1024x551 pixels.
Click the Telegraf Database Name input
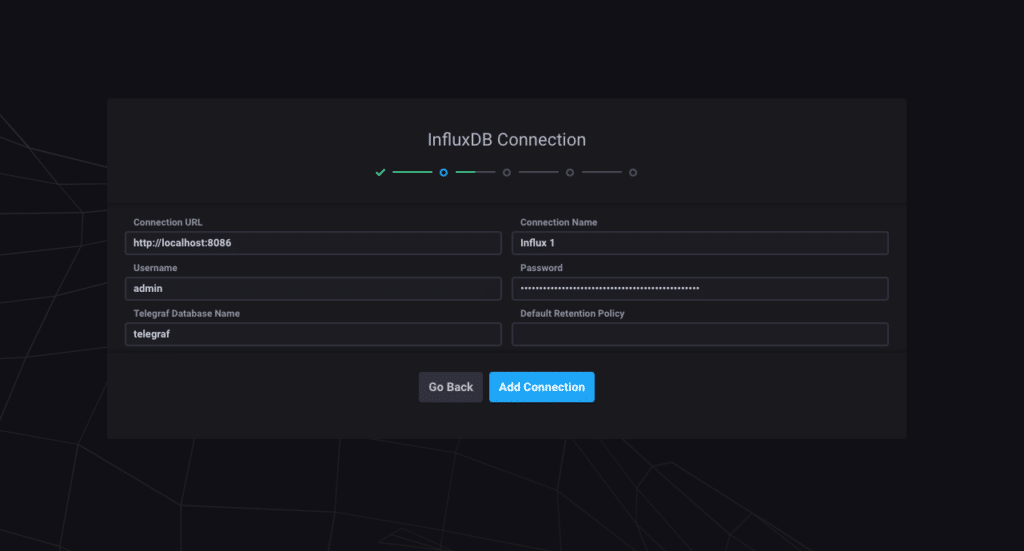coord(313,334)
